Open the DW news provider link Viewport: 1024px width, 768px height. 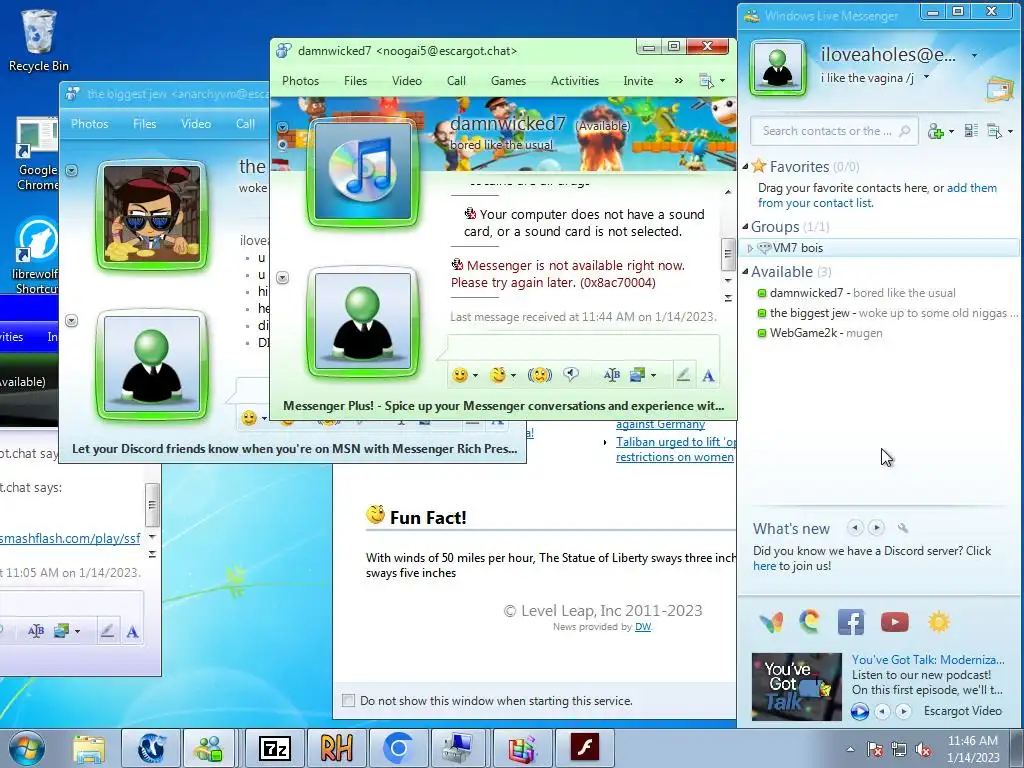tap(643, 627)
